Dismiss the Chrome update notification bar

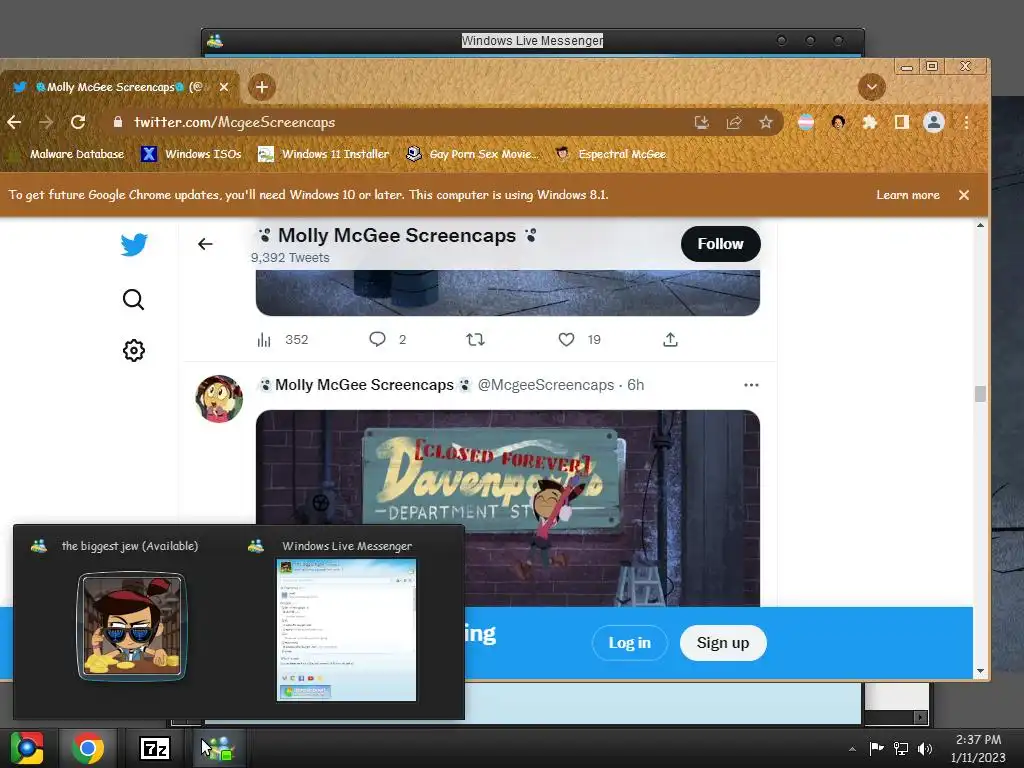[964, 195]
